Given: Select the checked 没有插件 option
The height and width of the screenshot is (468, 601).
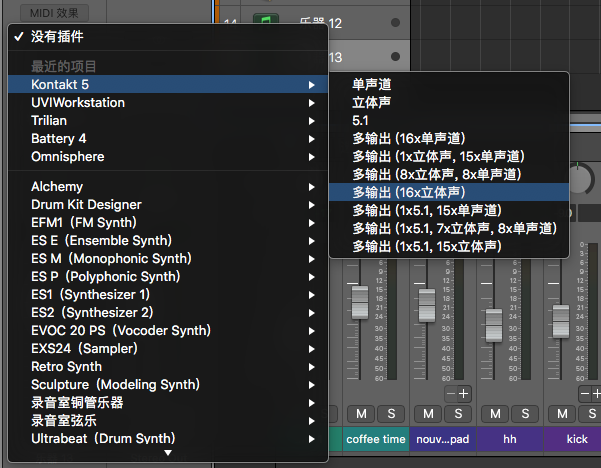Looking at the screenshot, I should pyautogui.click(x=168, y=37).
